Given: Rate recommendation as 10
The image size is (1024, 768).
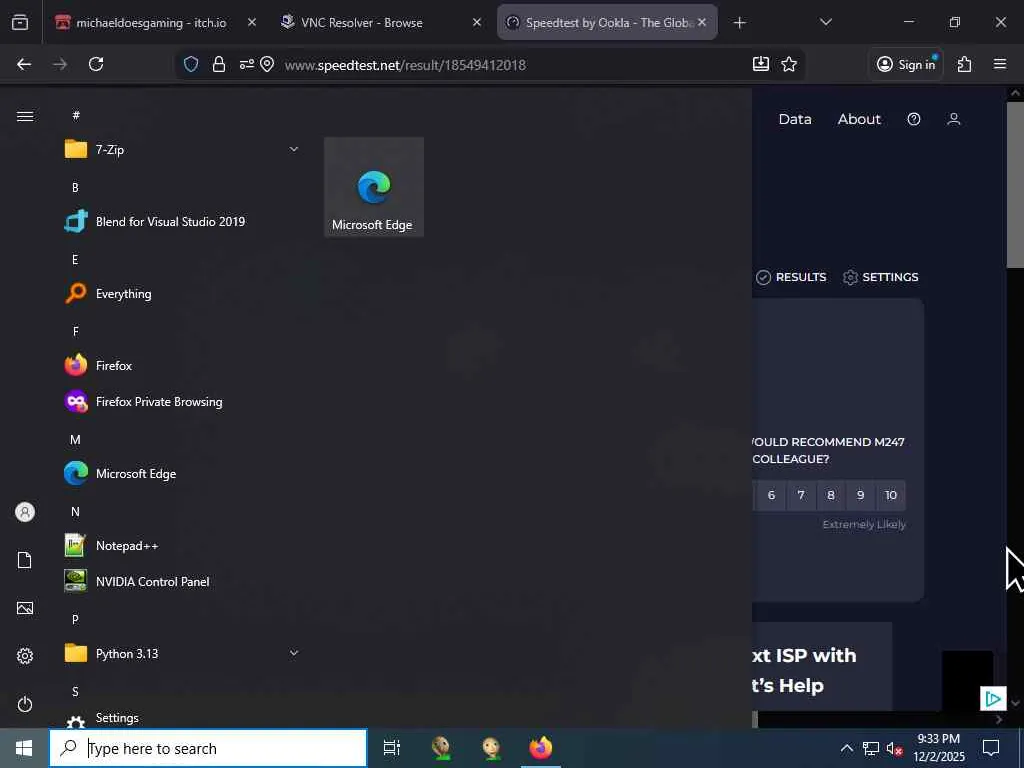Looking at the screenshot, I should tap(891, 495).
